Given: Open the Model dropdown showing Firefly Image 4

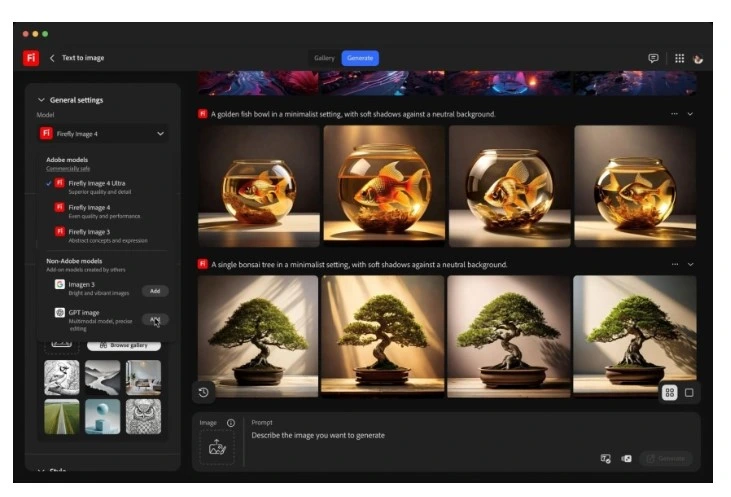Looking at the screenshot, I should tap(103, 134).
